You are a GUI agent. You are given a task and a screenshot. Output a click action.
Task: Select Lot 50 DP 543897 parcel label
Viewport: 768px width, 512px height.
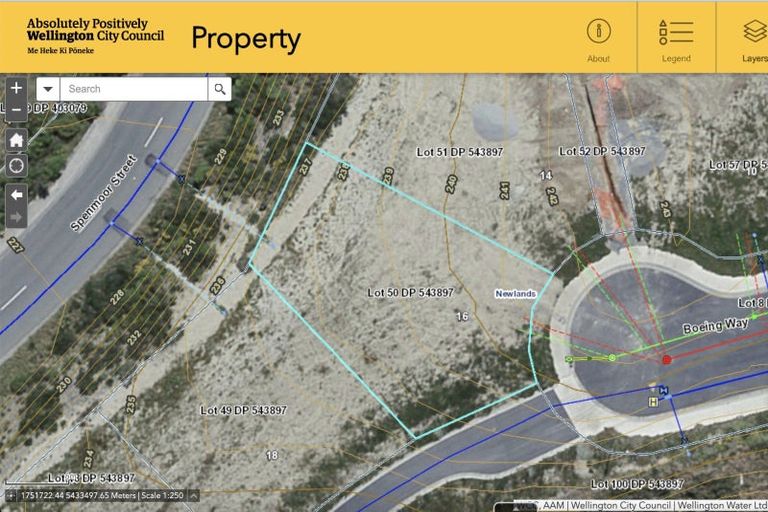(410, 293)
